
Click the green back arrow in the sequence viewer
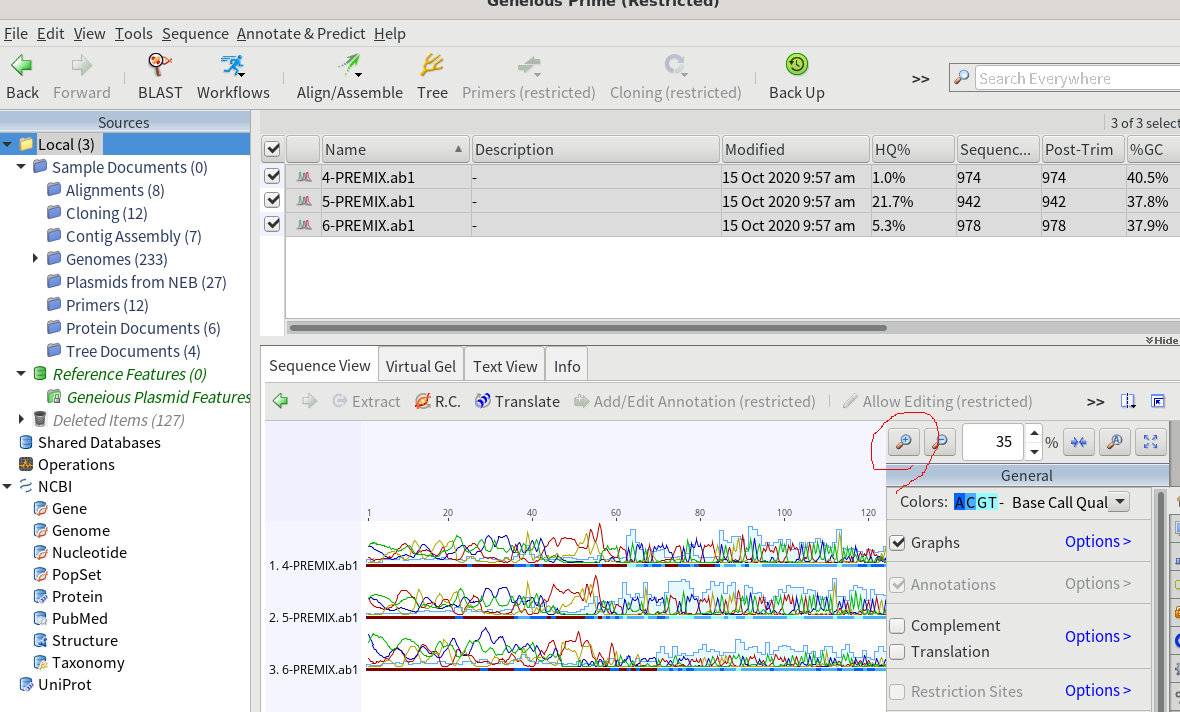pos(281,401)
